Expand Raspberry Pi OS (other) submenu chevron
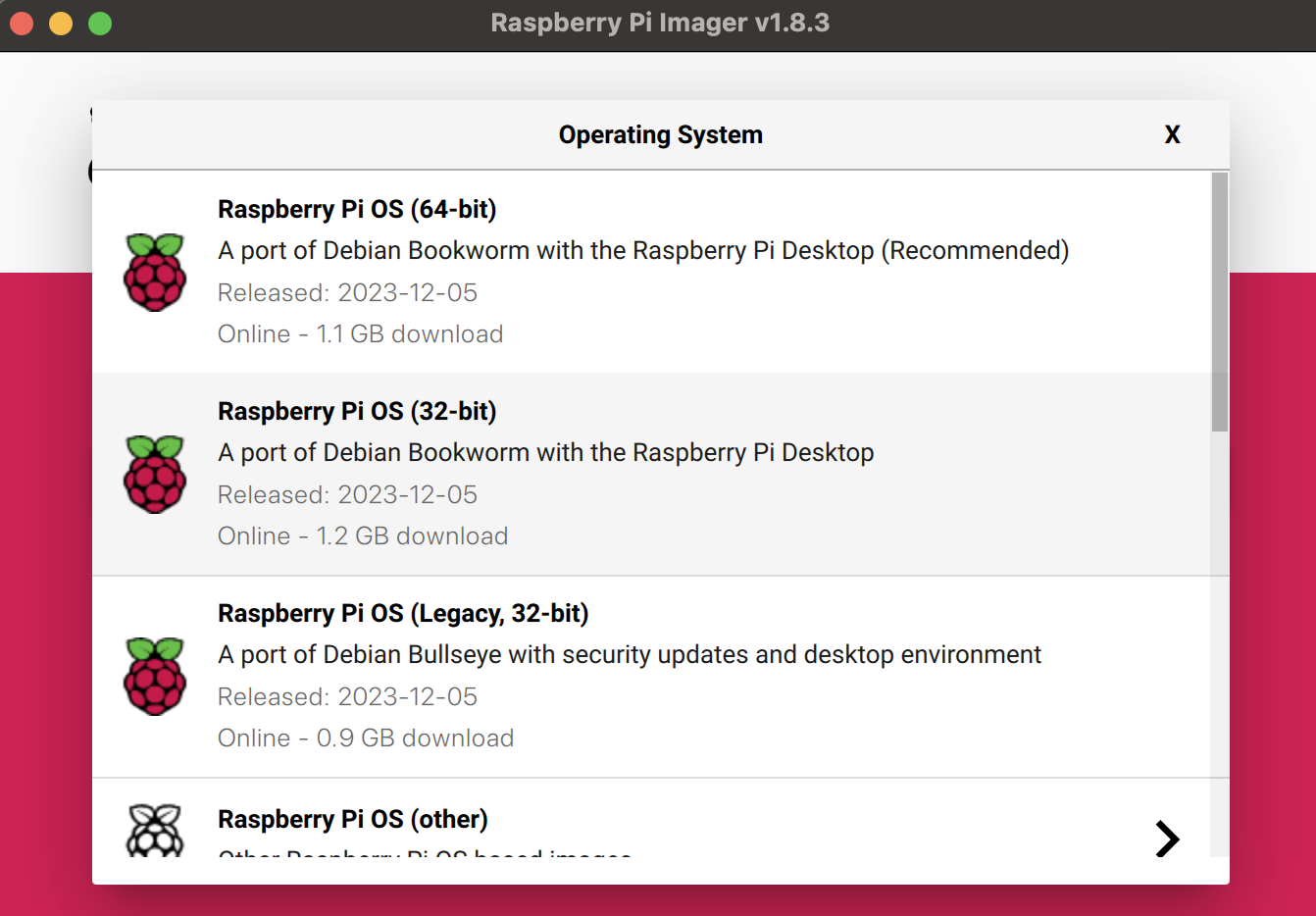This screenshot has height=916, width=1316. click(1167, 839)
